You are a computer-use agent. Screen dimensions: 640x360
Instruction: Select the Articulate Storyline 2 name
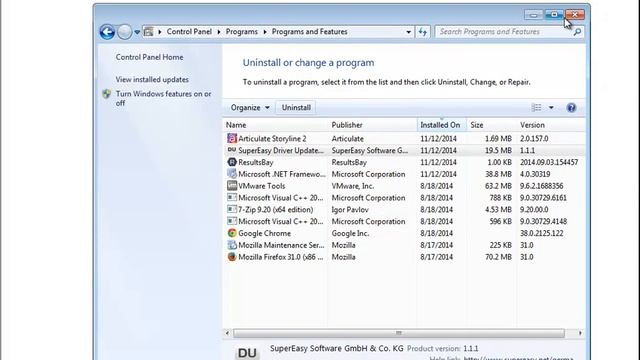coord(272,139)
